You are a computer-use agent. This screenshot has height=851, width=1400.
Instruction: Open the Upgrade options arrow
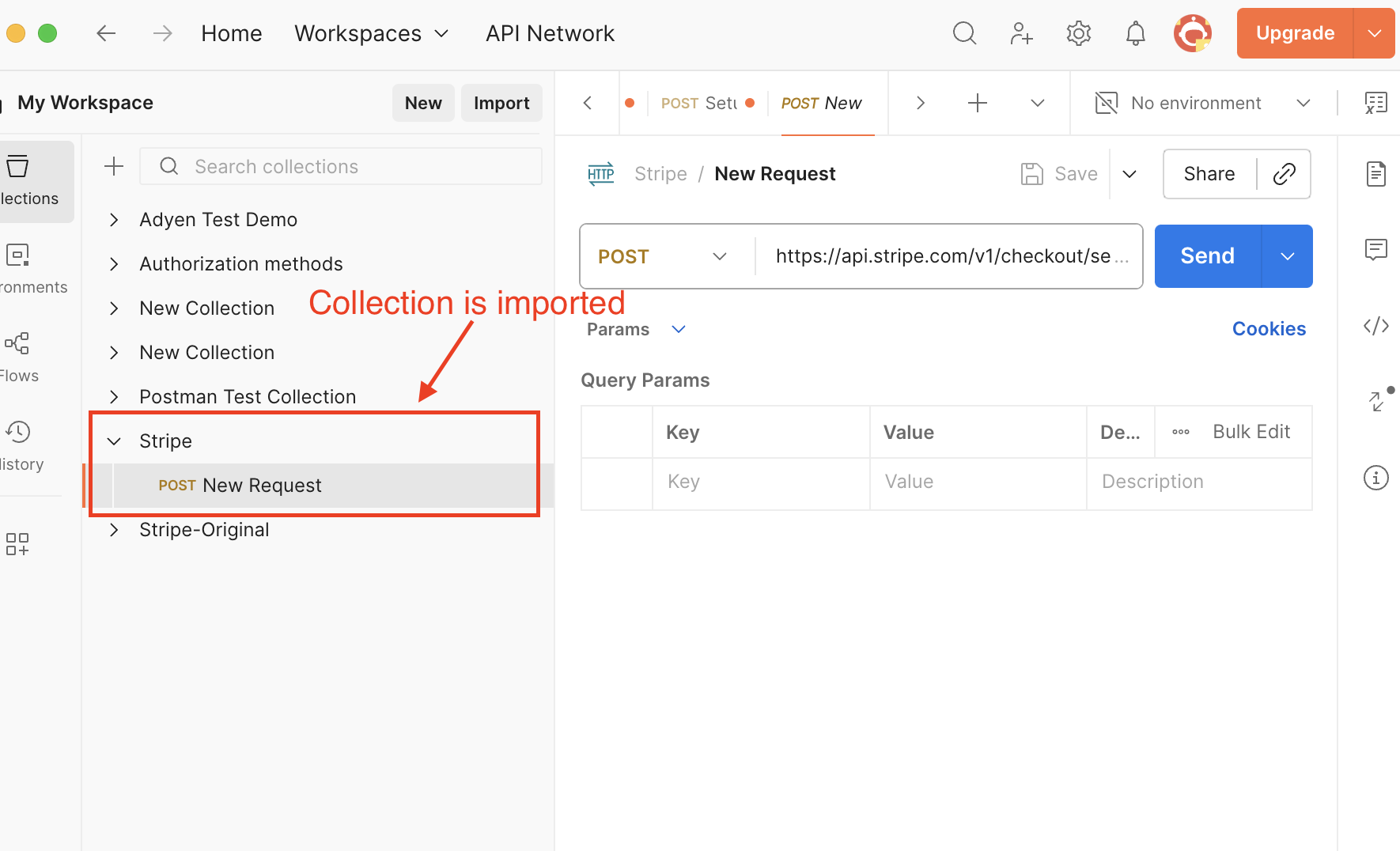(1375, 33)
